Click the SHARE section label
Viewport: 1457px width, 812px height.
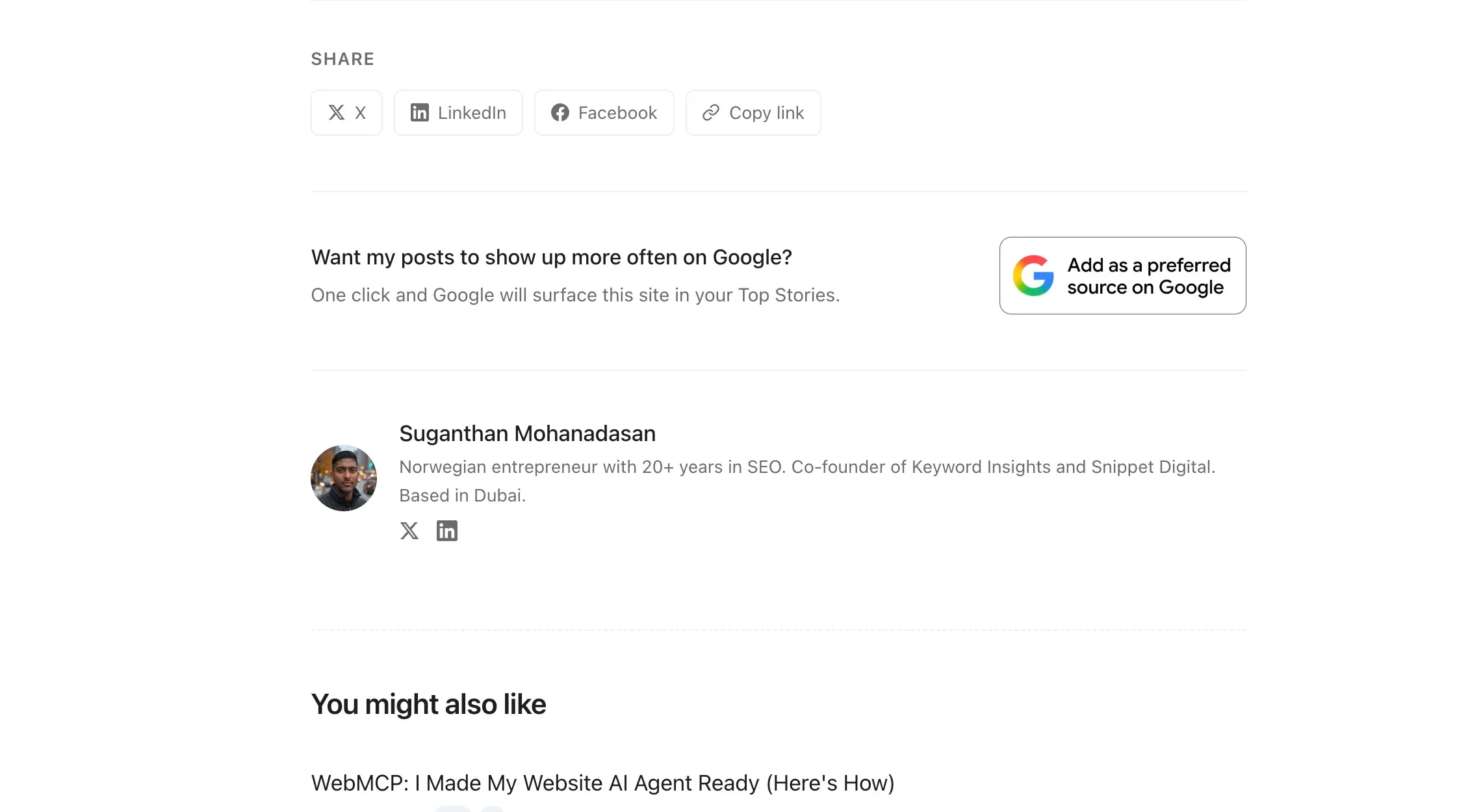tap(342, 59)
